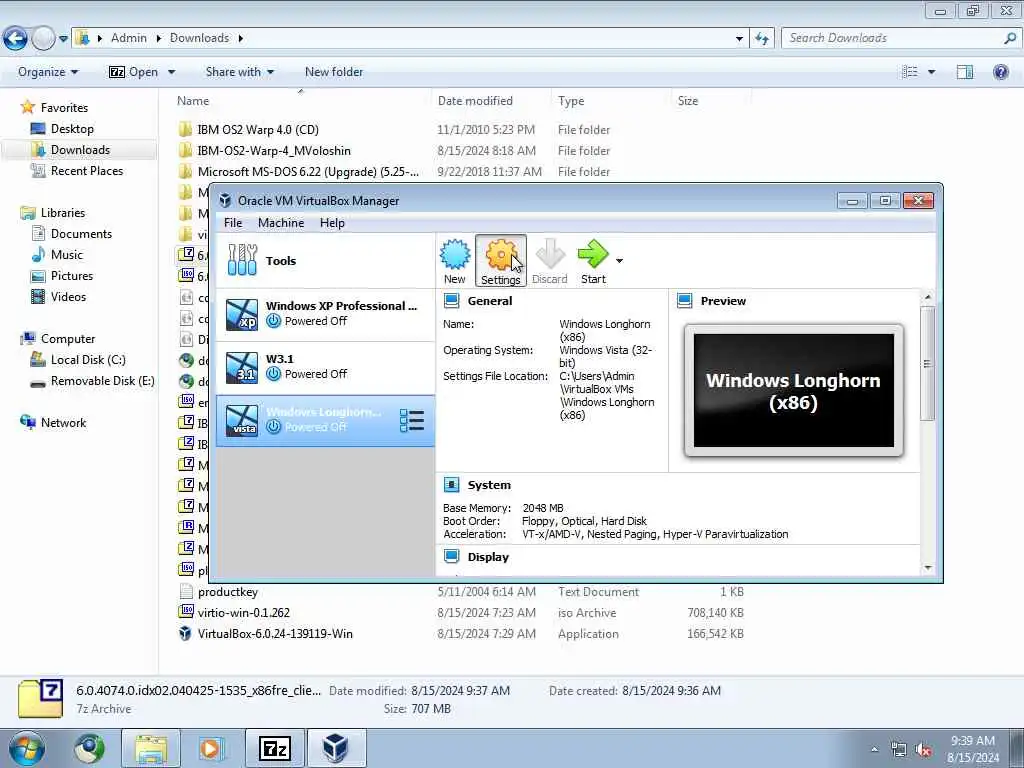The width and height of the screenshot is (1024, 768).
Task: Click the Tools icon in VirtualBox
Action: pyautogui.click(x=242, y=260)
